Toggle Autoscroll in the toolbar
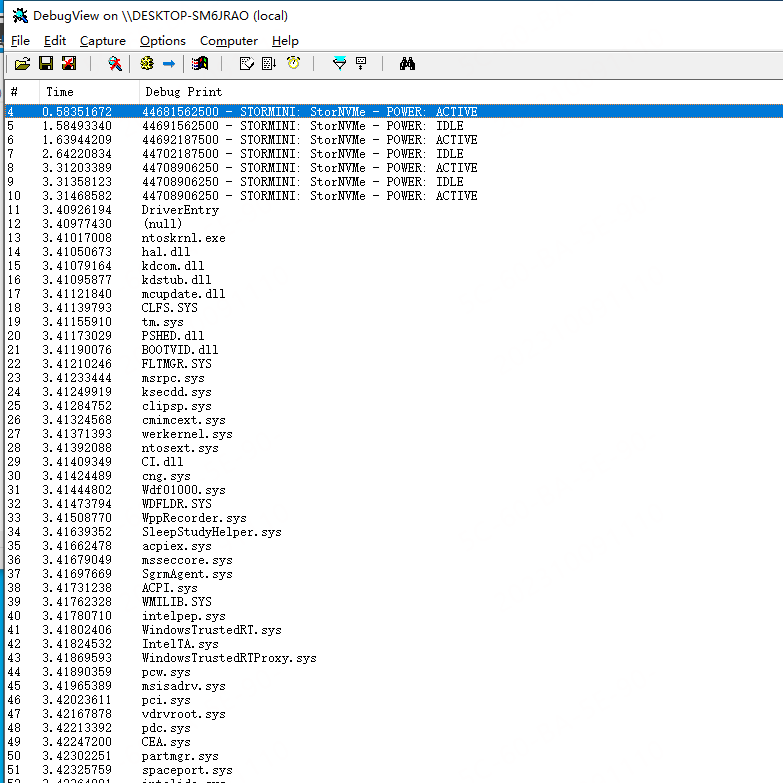 269,64
